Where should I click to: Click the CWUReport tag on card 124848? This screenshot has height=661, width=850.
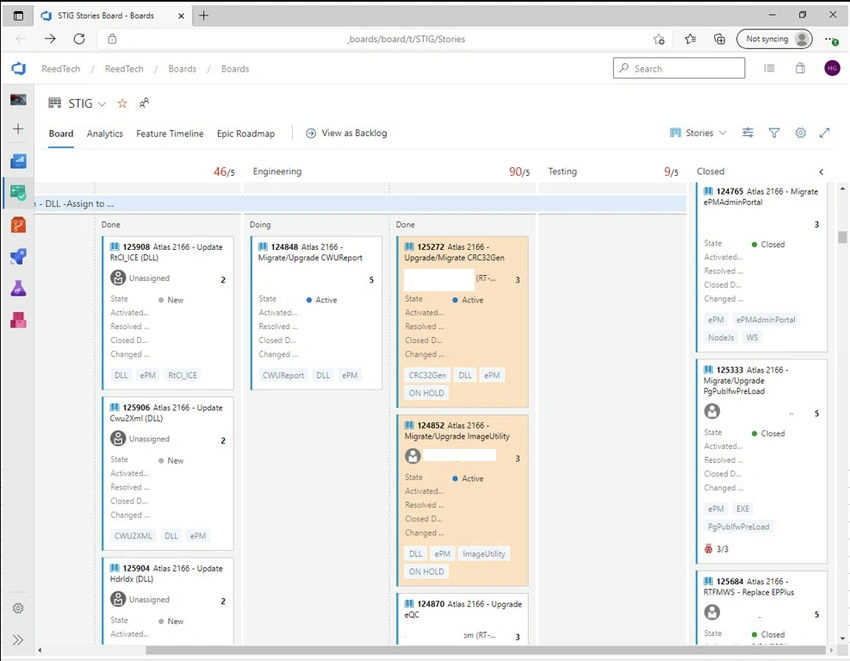tap(283, 375)
